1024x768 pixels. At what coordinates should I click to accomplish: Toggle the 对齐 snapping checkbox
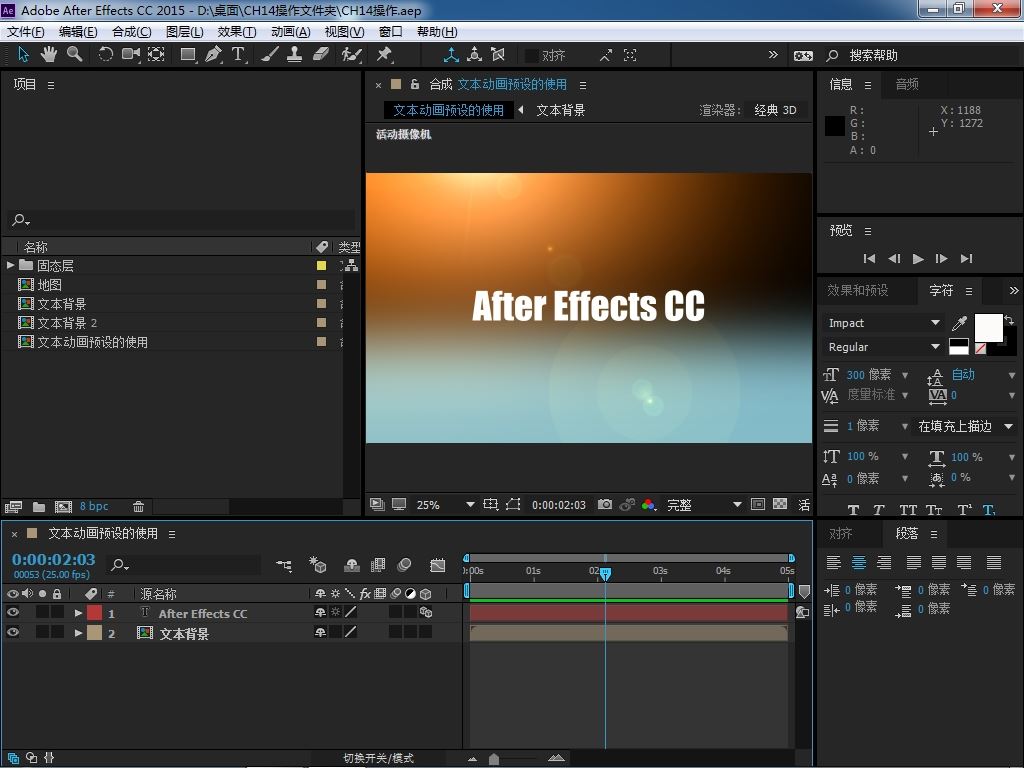pos(532,56)
